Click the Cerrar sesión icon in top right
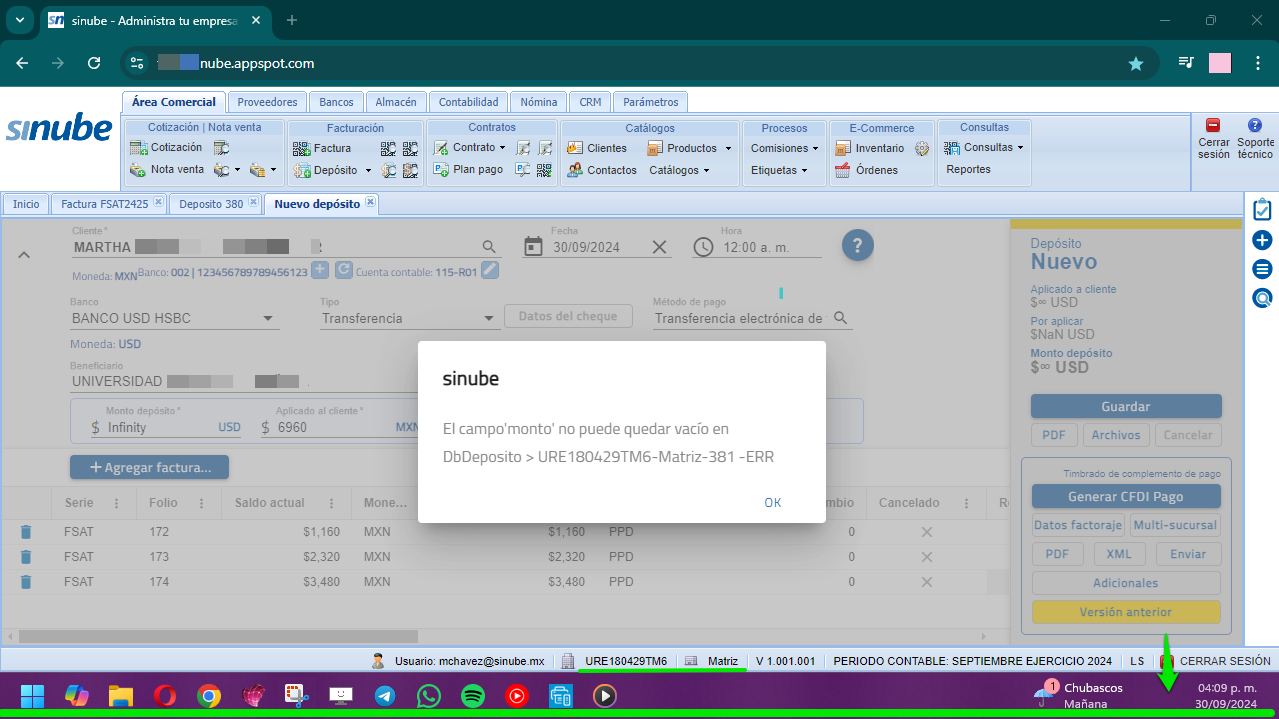 [1213, 126]
